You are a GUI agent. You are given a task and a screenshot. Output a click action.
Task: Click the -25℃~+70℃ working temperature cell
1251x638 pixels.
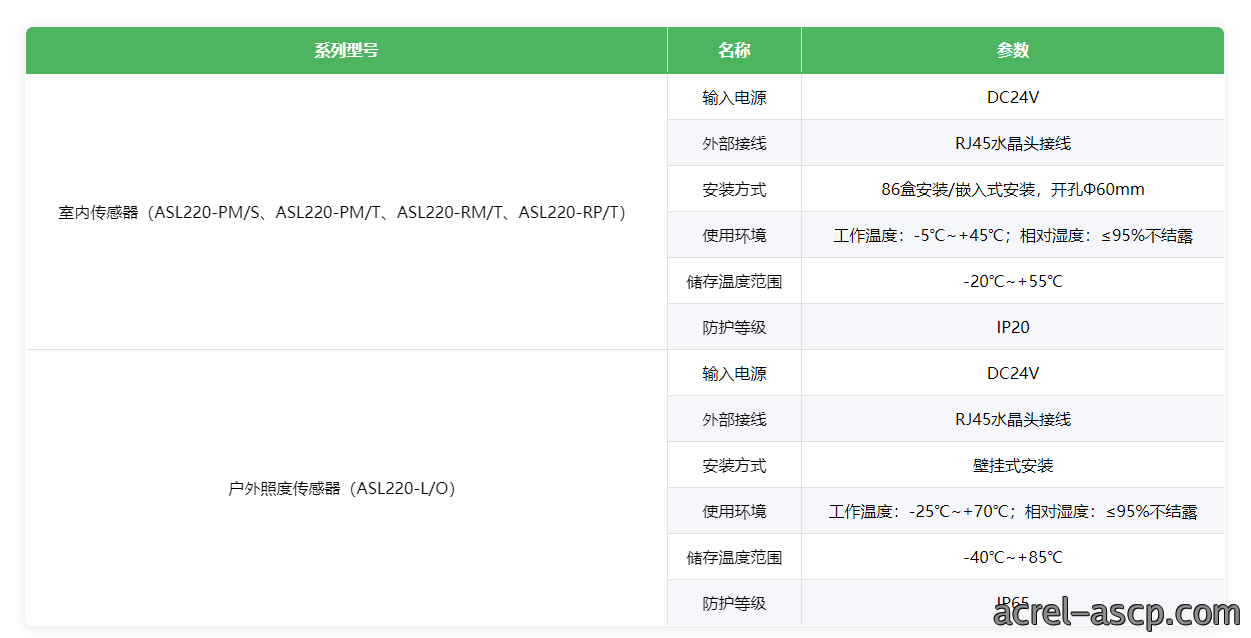[x=1013, y=511]
